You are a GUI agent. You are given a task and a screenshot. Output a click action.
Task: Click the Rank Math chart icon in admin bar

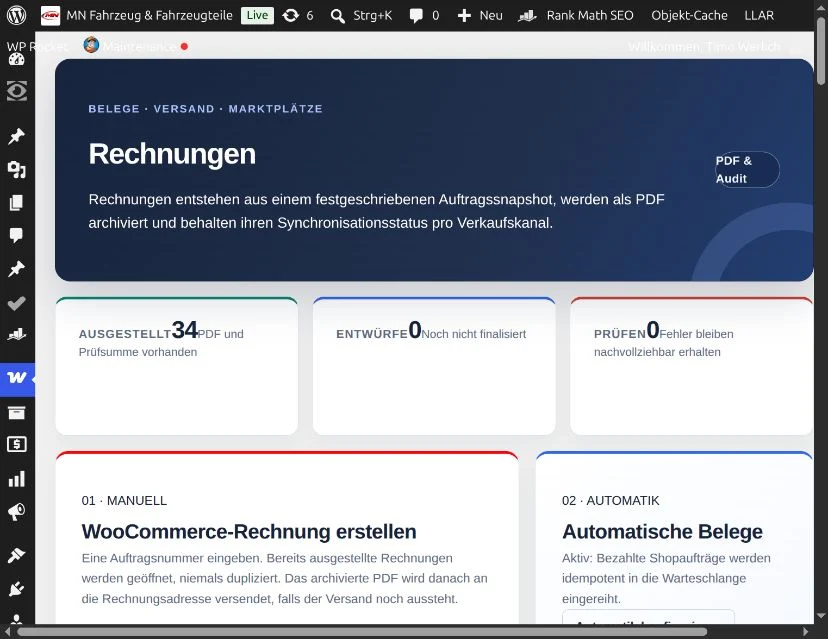pos(527,16)
